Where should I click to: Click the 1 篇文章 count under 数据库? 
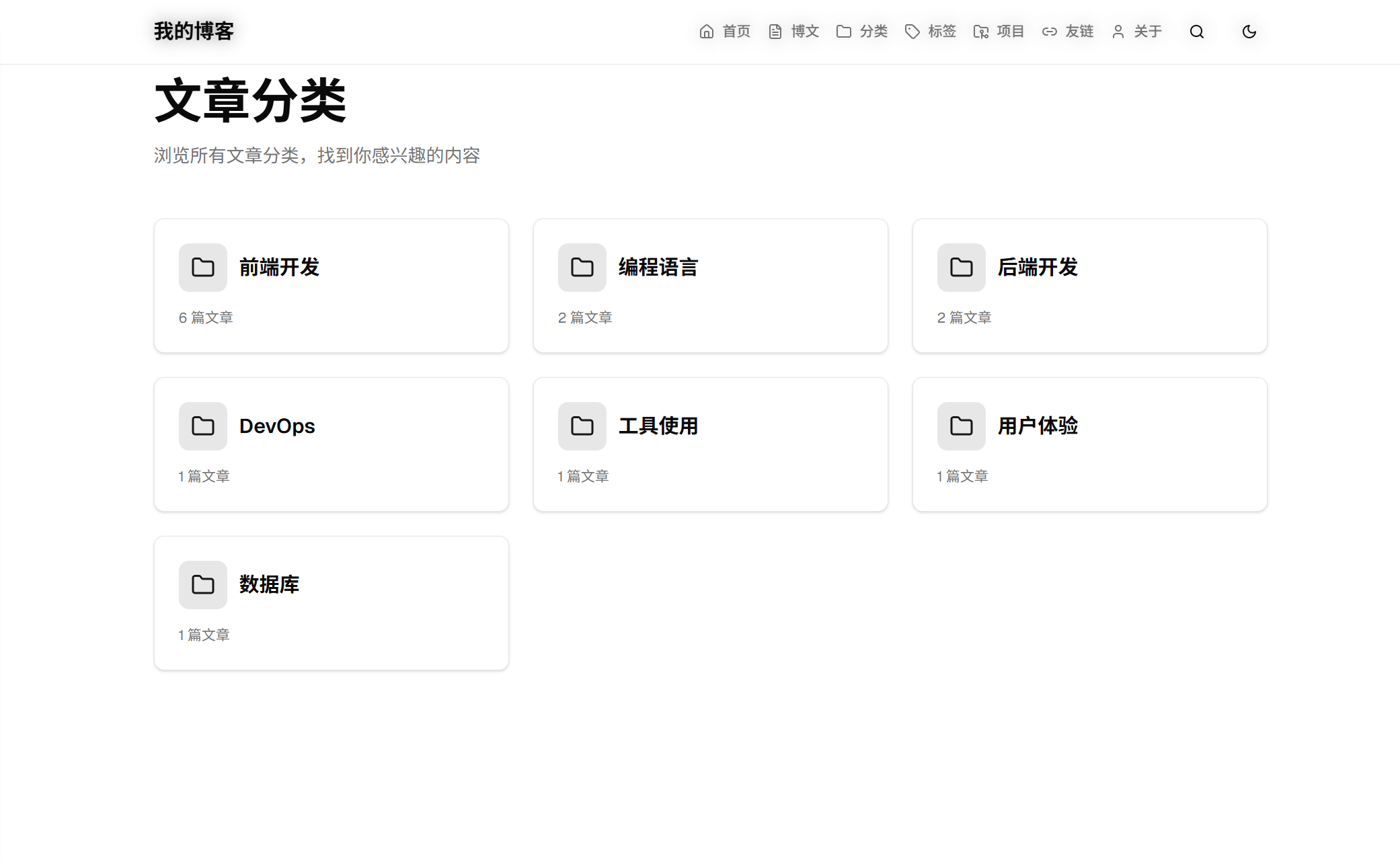click(x=204, y=635)
